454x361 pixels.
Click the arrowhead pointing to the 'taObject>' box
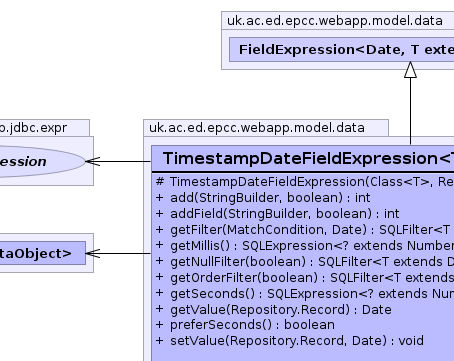coord(93,253)
